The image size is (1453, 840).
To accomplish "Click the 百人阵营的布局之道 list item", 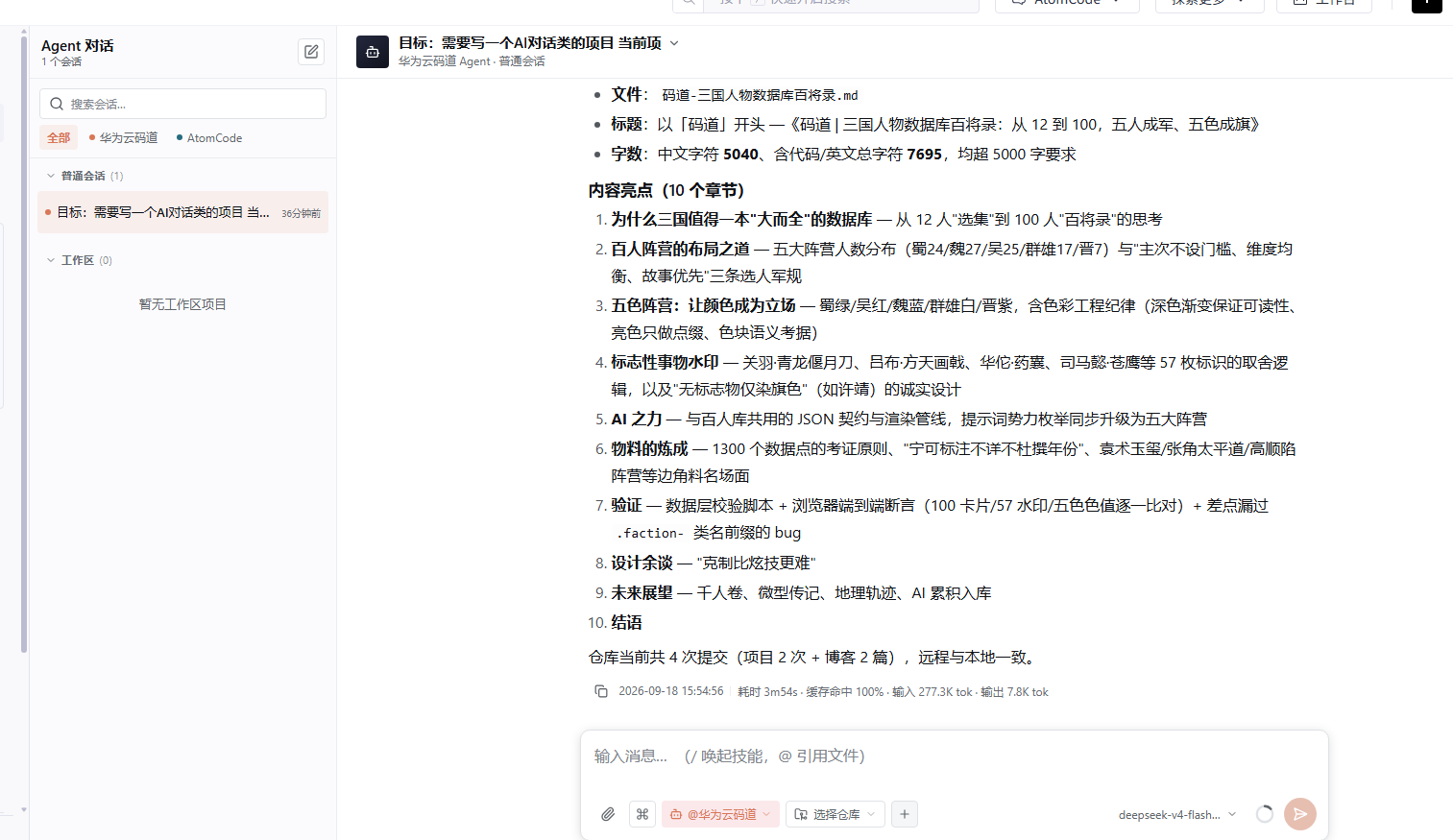I will (x=952, y=262).
